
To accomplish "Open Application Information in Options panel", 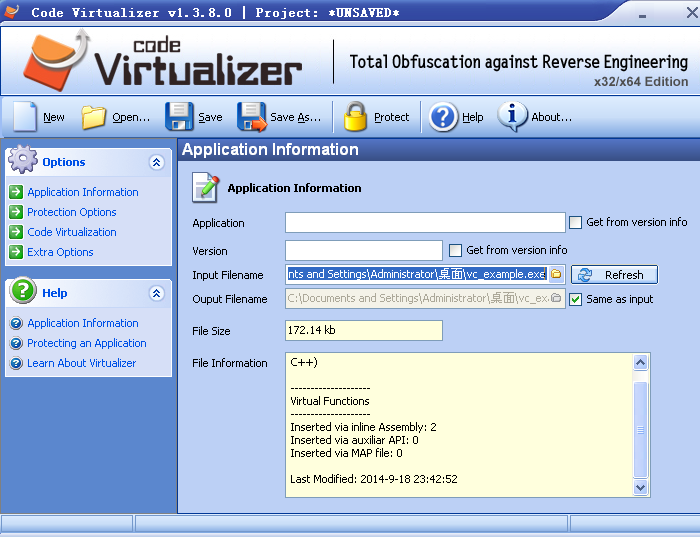I will click(x=83, y=192).
